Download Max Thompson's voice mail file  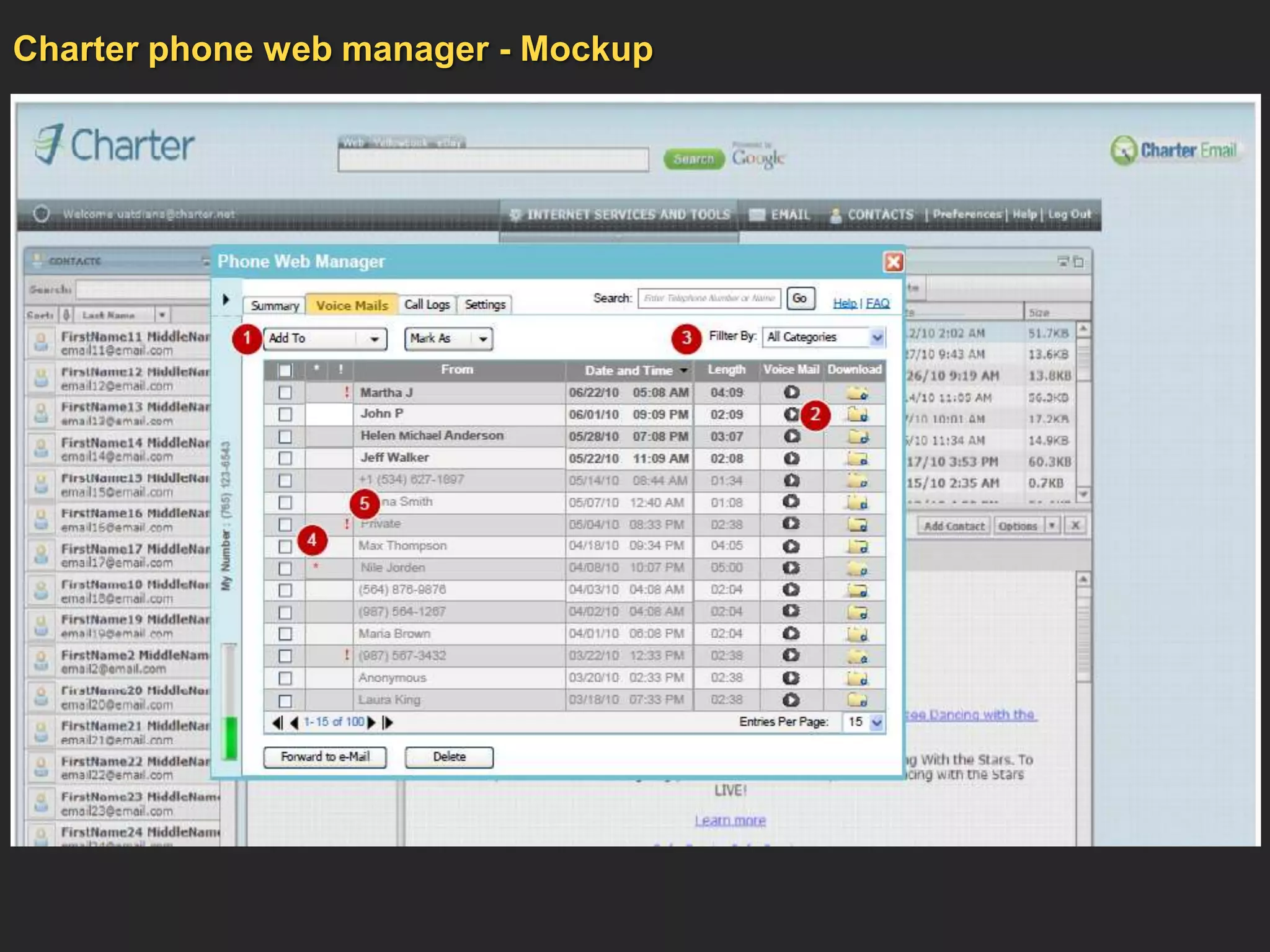(858, 547)
